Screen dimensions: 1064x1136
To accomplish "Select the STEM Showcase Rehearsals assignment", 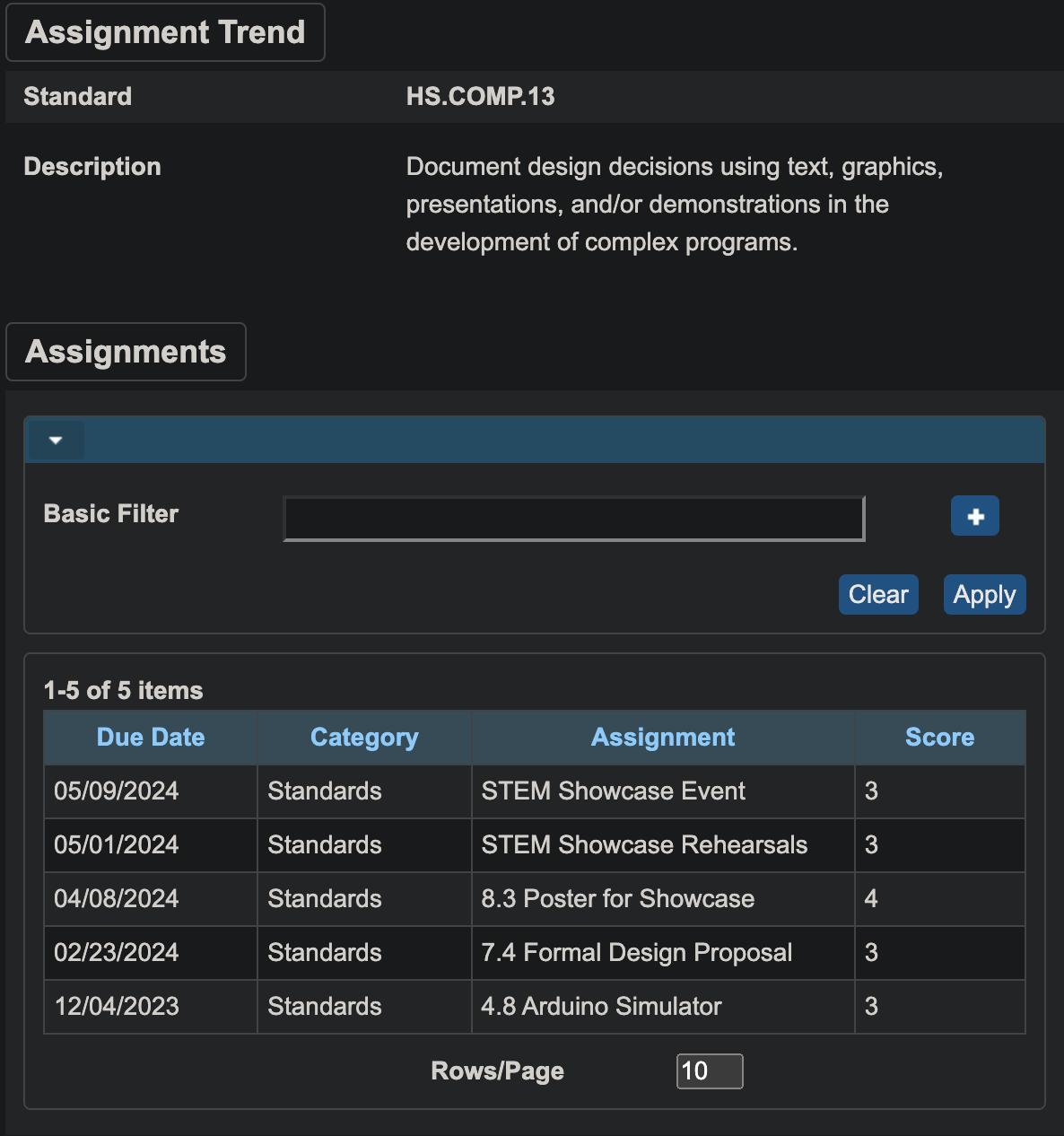I will pos(643,845).
